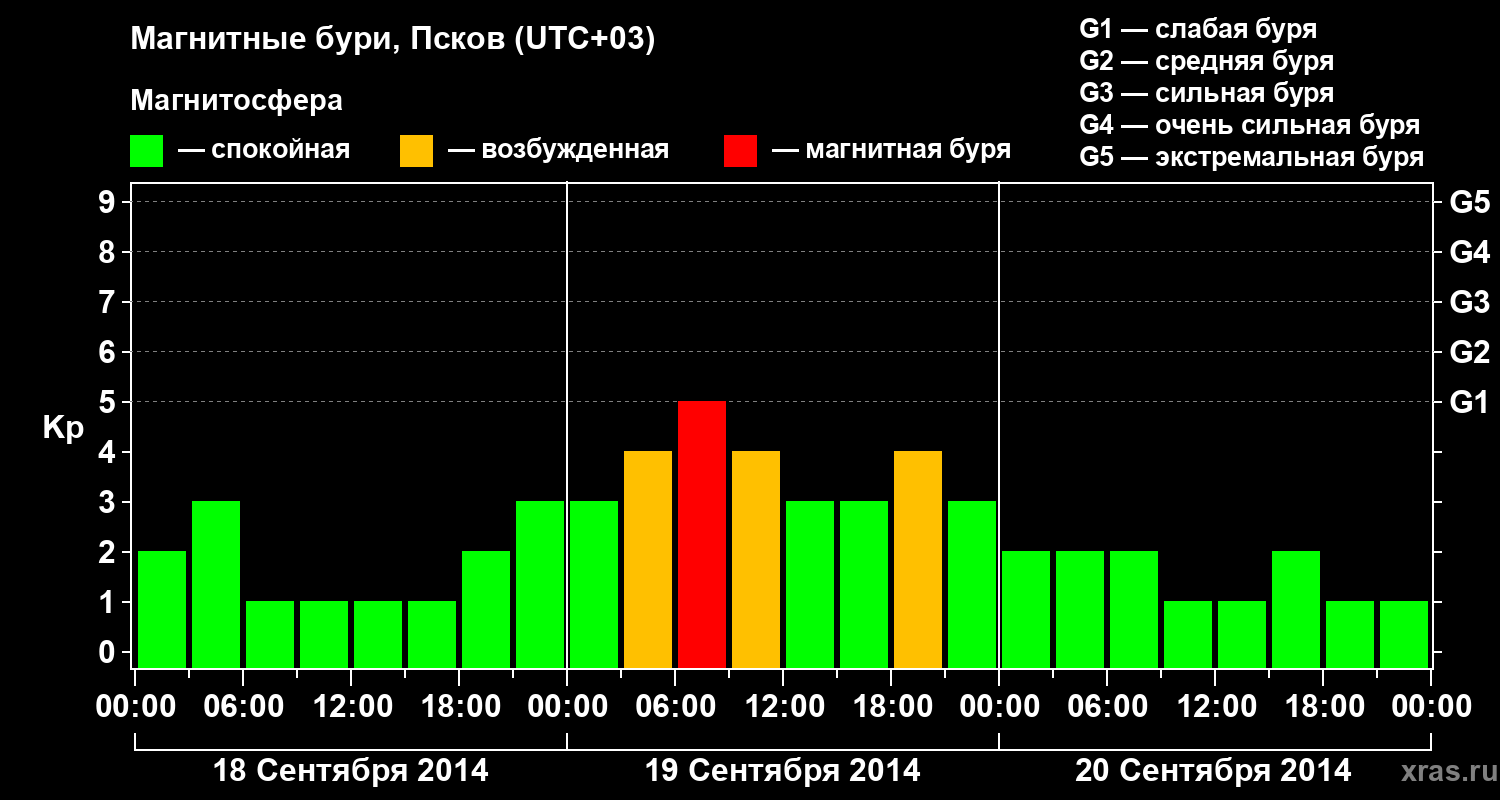Click the G2 label on the right axis
Viewport: 1500px width, 800px height.
1470,352
